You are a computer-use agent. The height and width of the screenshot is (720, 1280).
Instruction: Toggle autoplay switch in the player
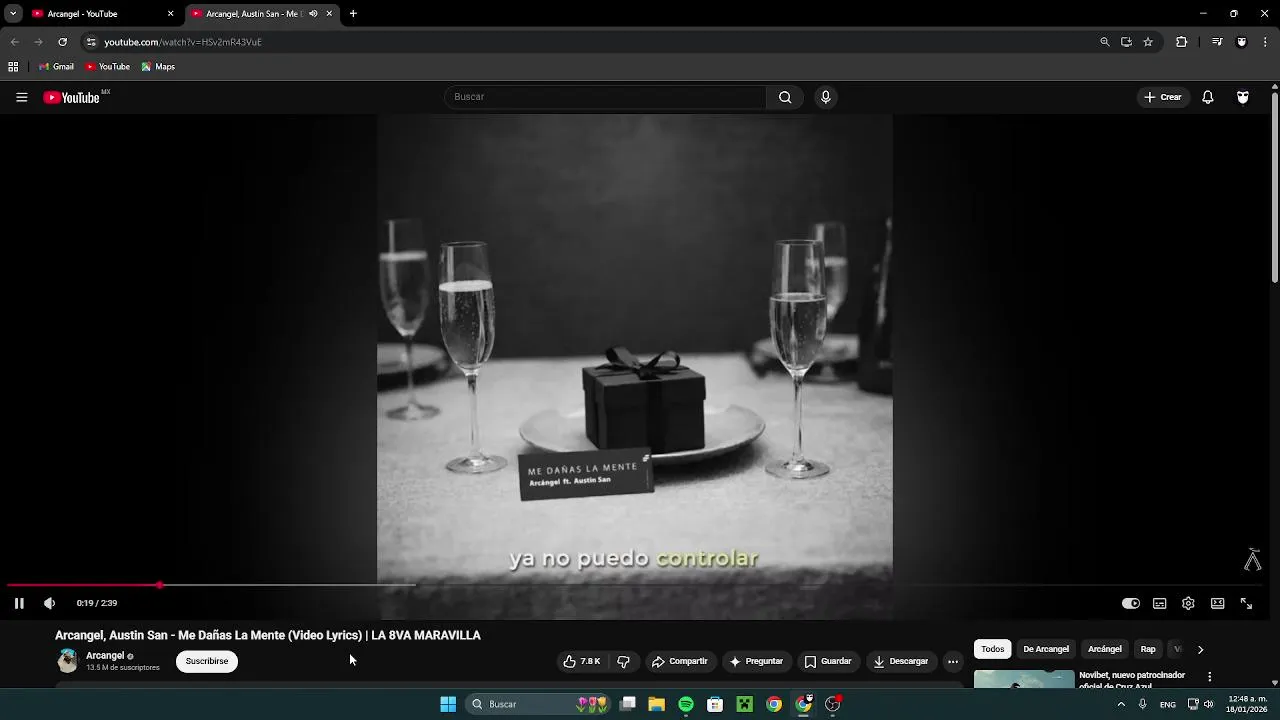pos(1131,603)
